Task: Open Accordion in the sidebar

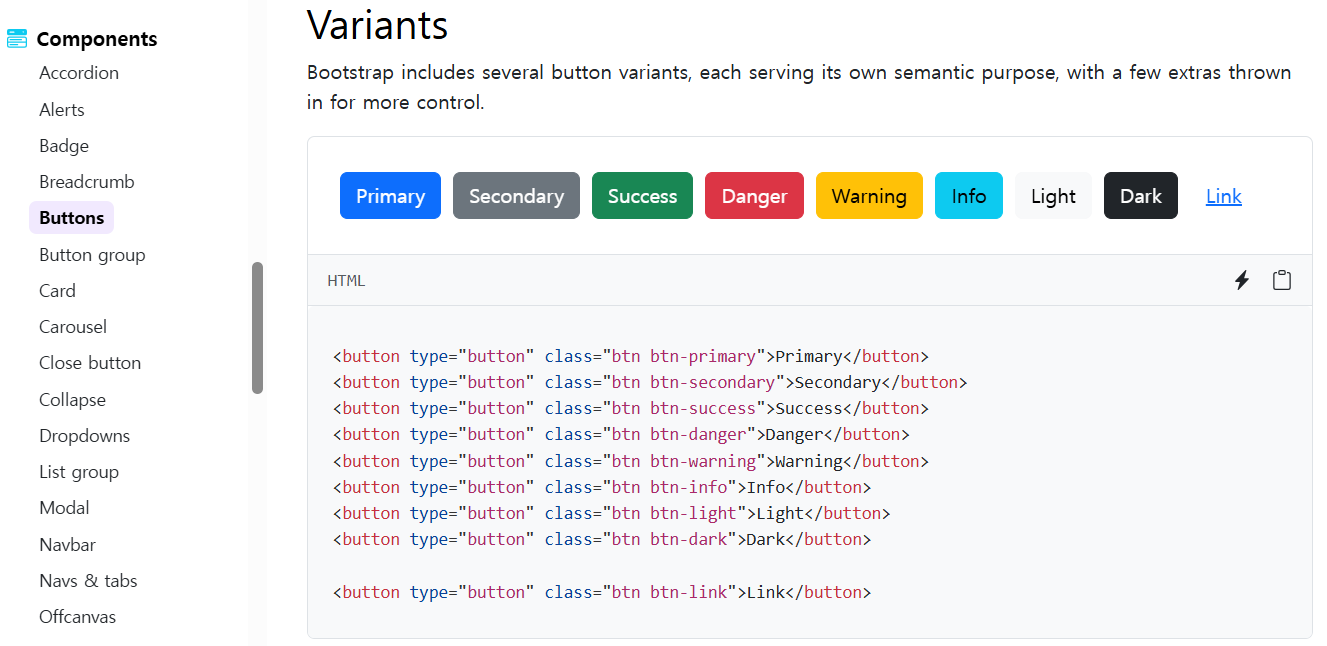Action: pyautogui.click(x=79, y=73)
